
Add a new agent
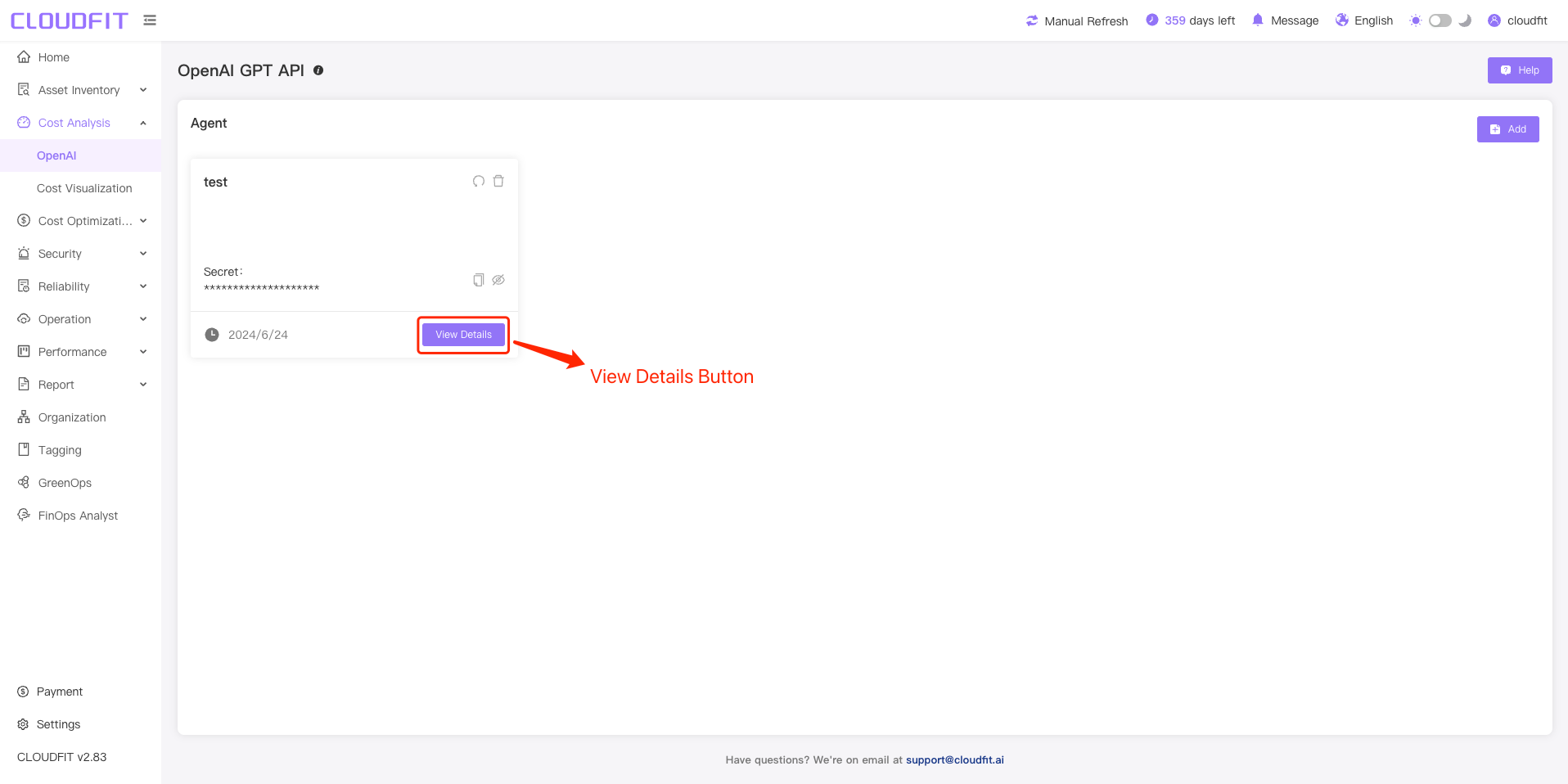(1507, 129)
